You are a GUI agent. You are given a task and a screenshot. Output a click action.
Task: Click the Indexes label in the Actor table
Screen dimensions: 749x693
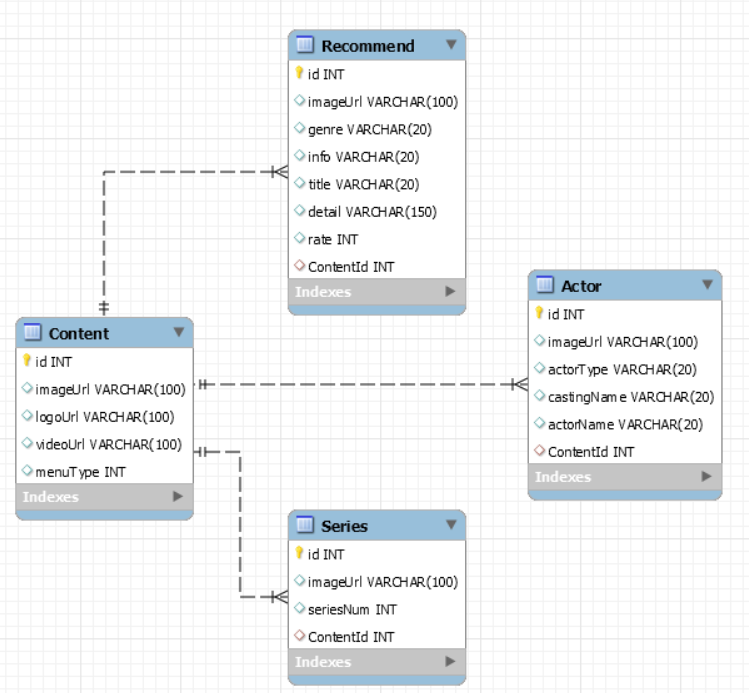click(563, 477)
